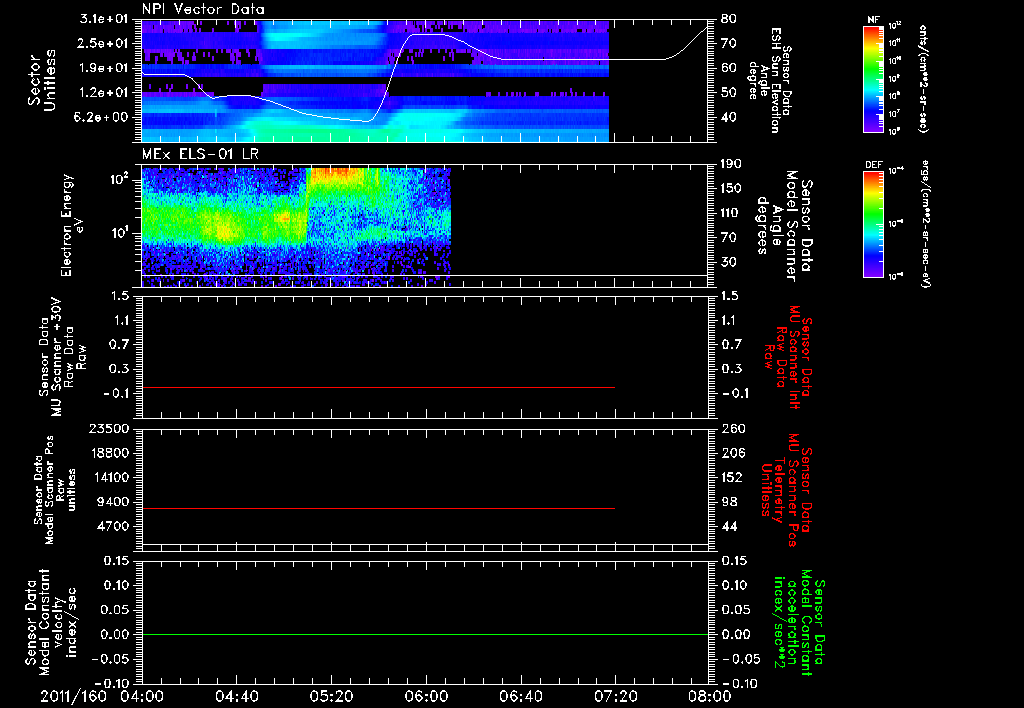Viewport: 1024px width, 708px height.
Task: Select the "60" Sun elevation tick label
Action: (x=729, y=68)
